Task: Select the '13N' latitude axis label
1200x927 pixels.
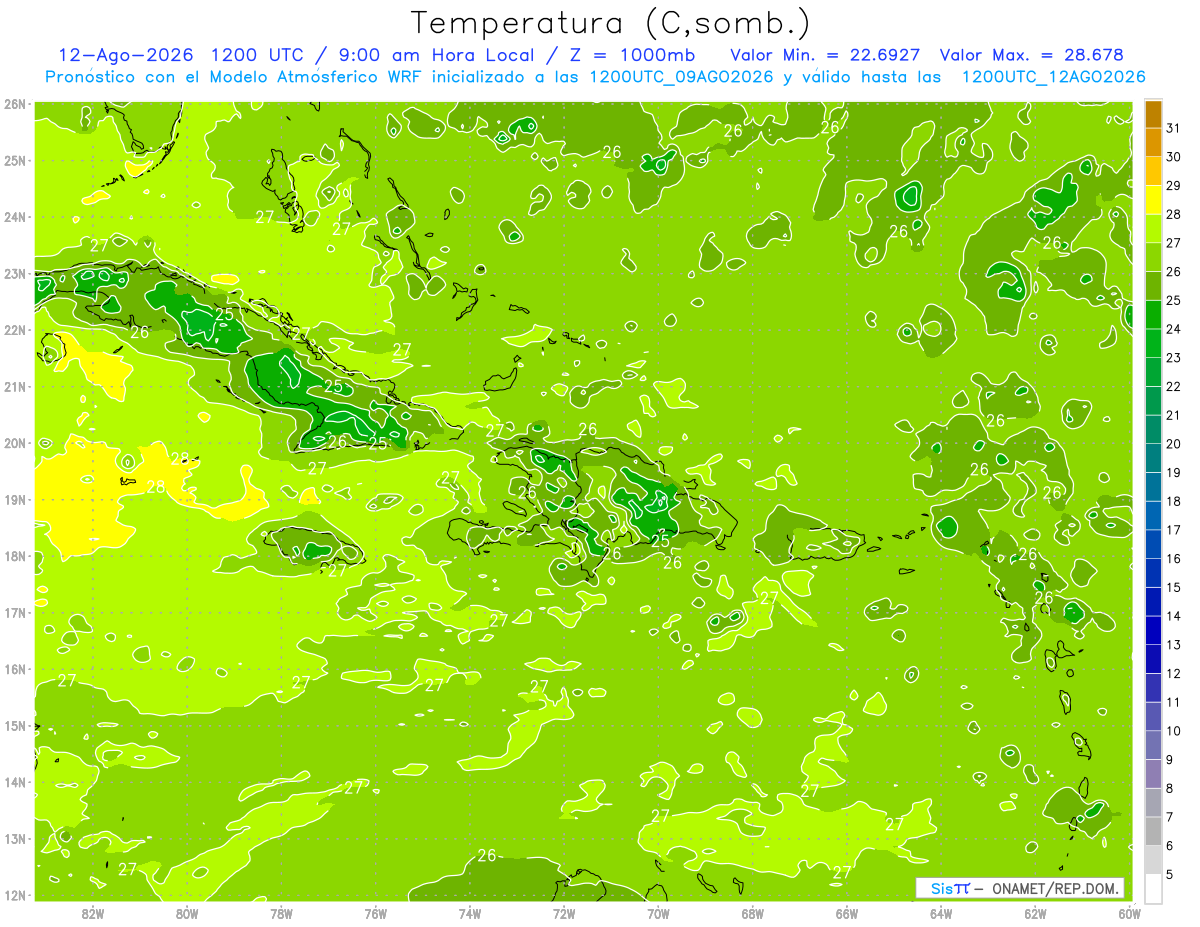Action: [14, 838]
